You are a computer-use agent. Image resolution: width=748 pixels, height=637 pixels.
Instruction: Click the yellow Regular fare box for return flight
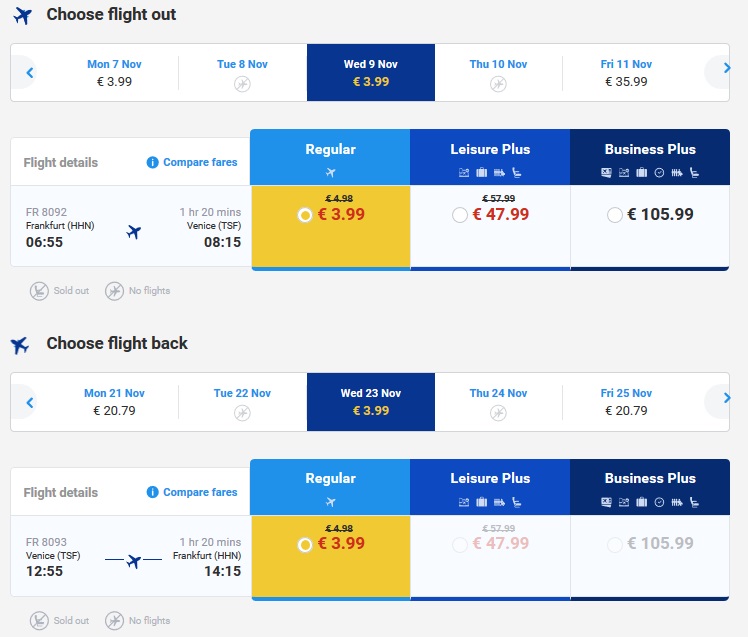[x=330, y=556]
